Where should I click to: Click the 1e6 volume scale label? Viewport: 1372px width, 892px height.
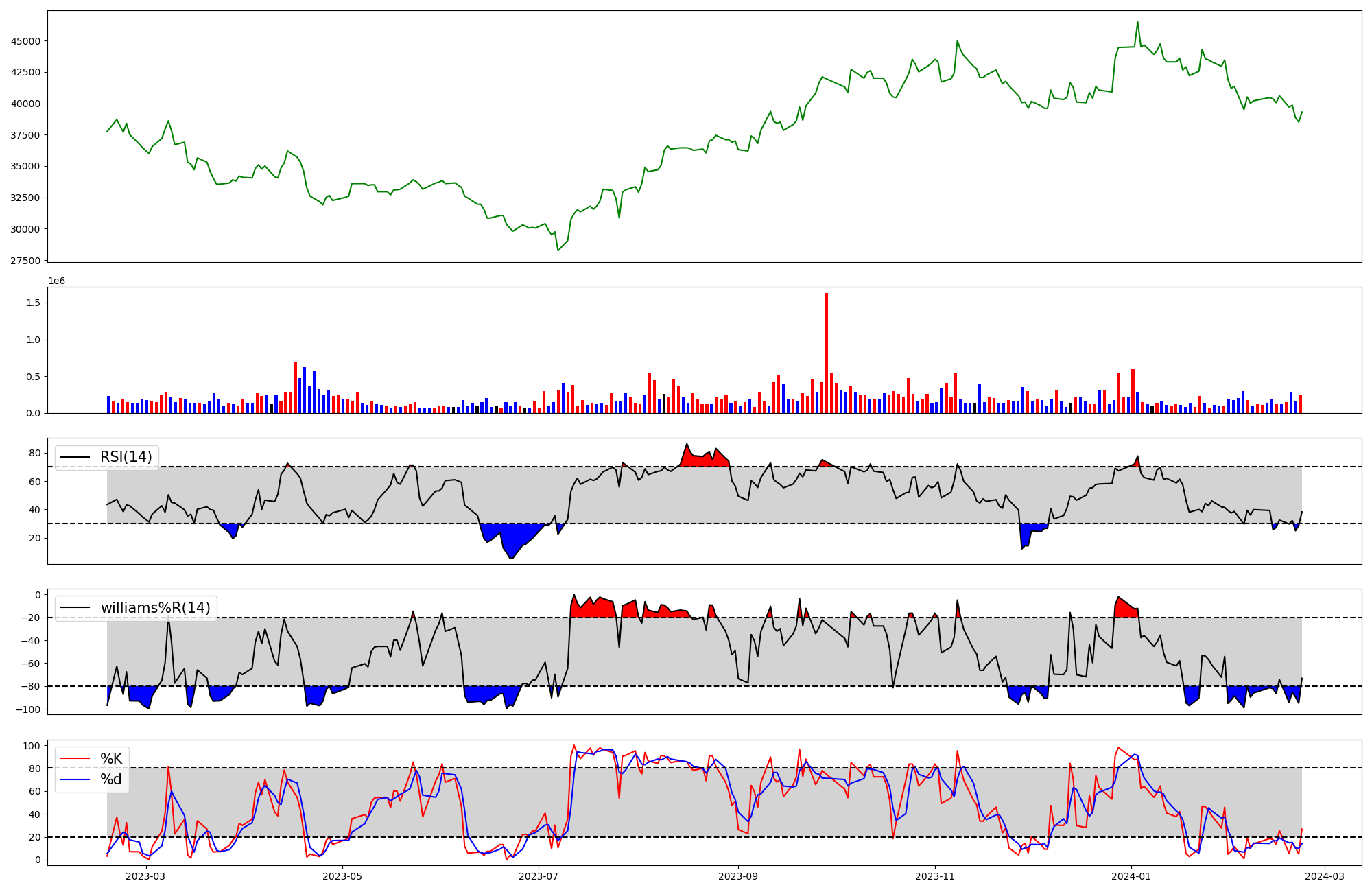click(56, 281)
